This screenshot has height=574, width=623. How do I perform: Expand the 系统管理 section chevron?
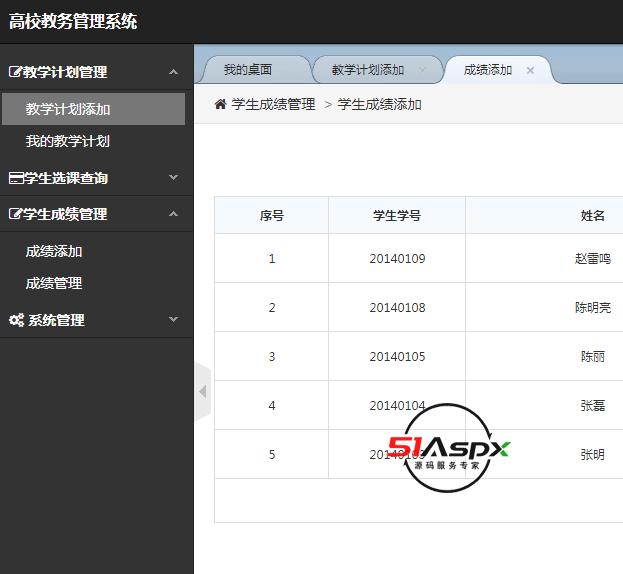[x=173, y=319]
